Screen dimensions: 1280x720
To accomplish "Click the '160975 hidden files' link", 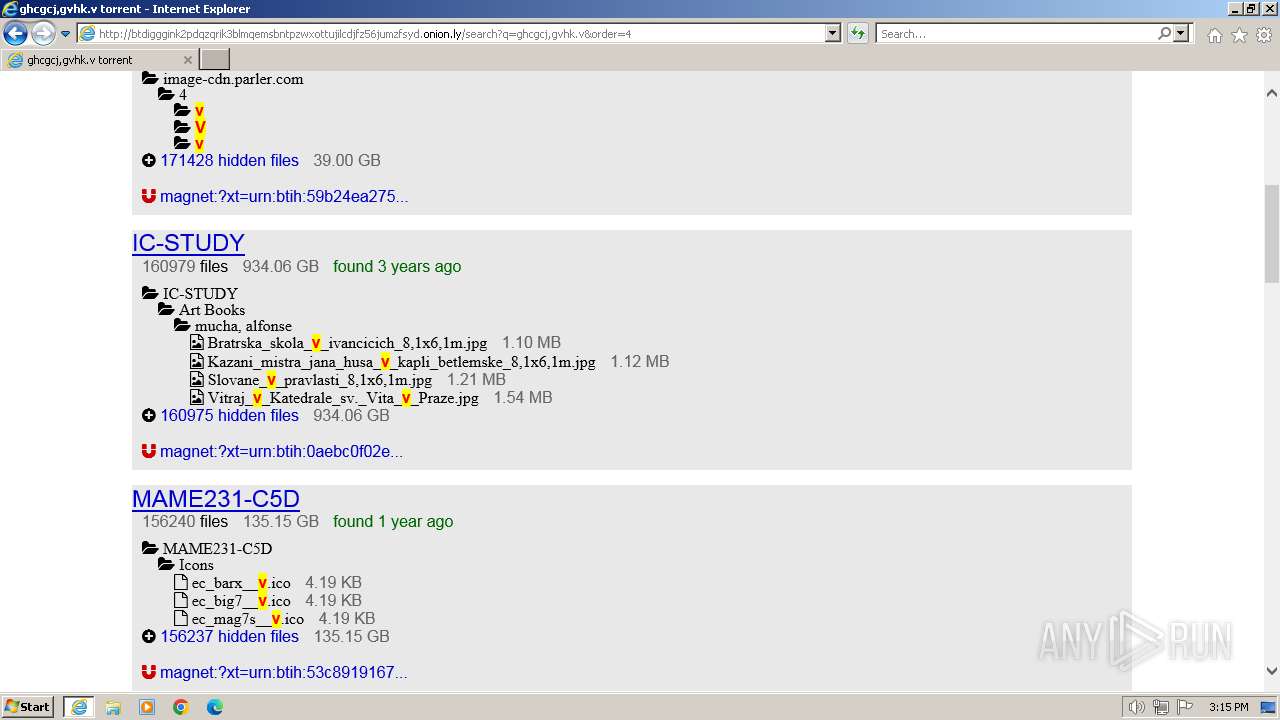I will coord(229,415).
